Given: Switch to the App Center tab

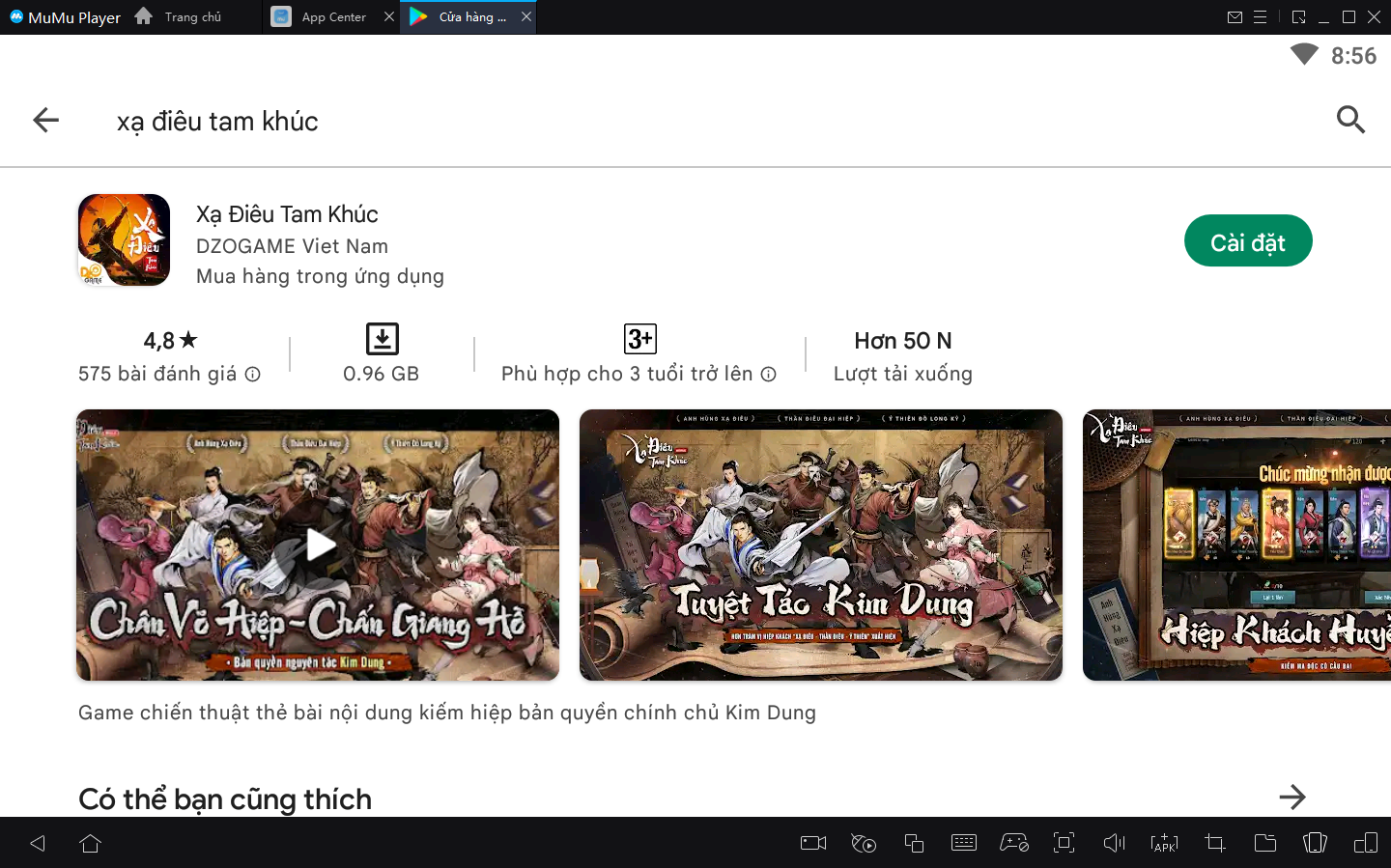Looking at the screenshot, I should [322, 17].
